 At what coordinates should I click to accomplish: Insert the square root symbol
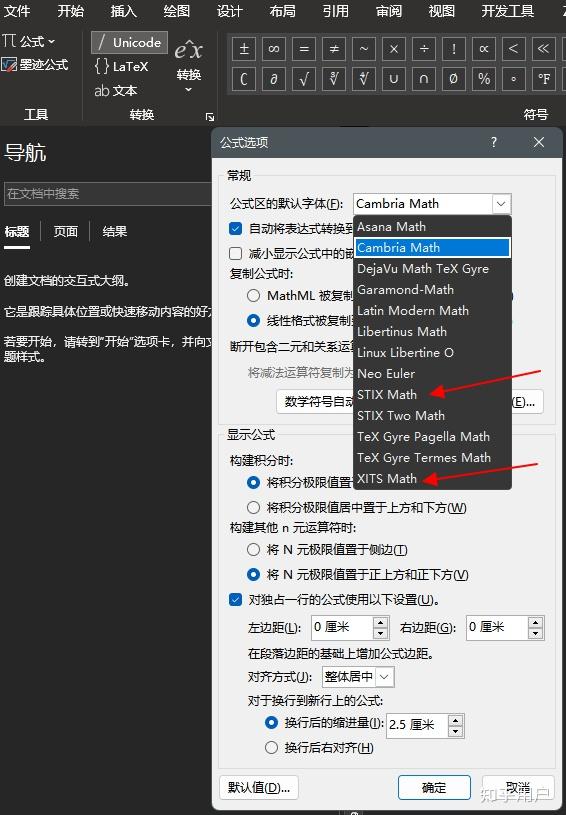[304, 79]
